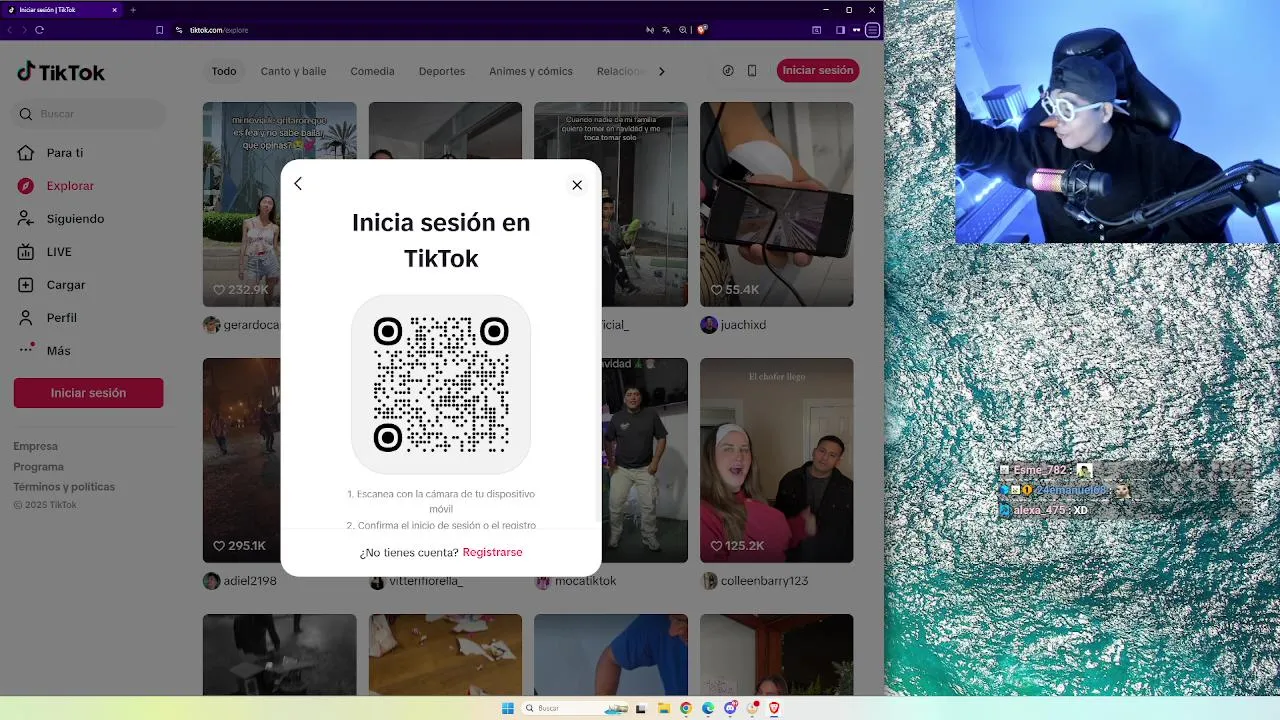Open Cargar to upload a video

coord(65,285)
